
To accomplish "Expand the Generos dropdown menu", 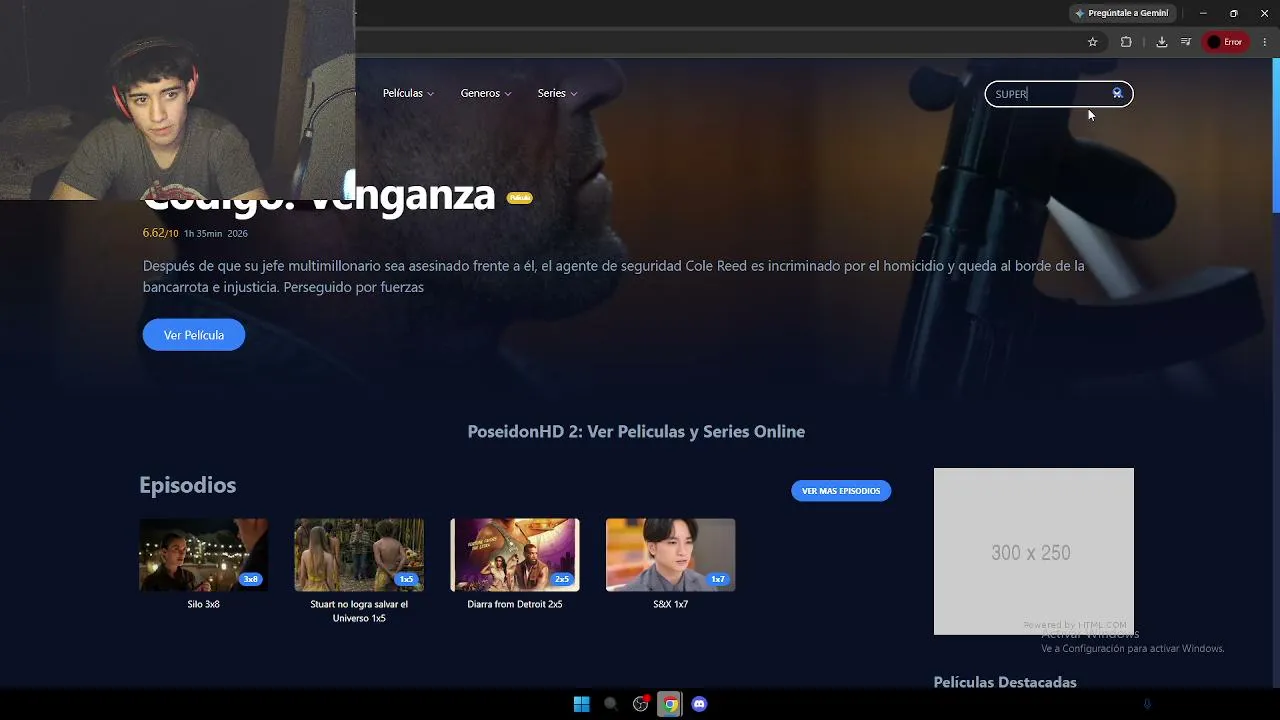I will 486,93.
